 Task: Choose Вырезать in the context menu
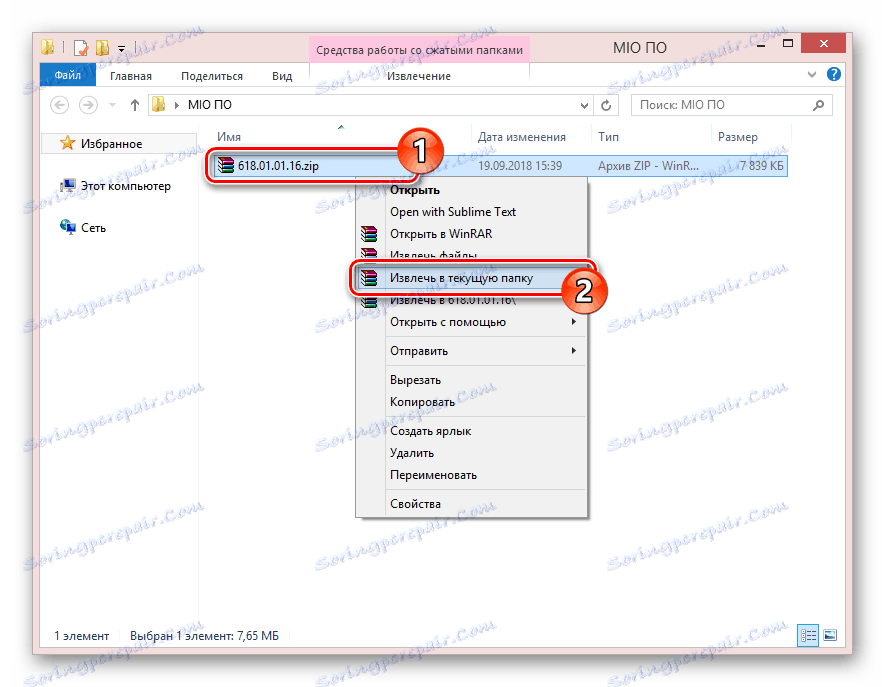coord(471,380)
